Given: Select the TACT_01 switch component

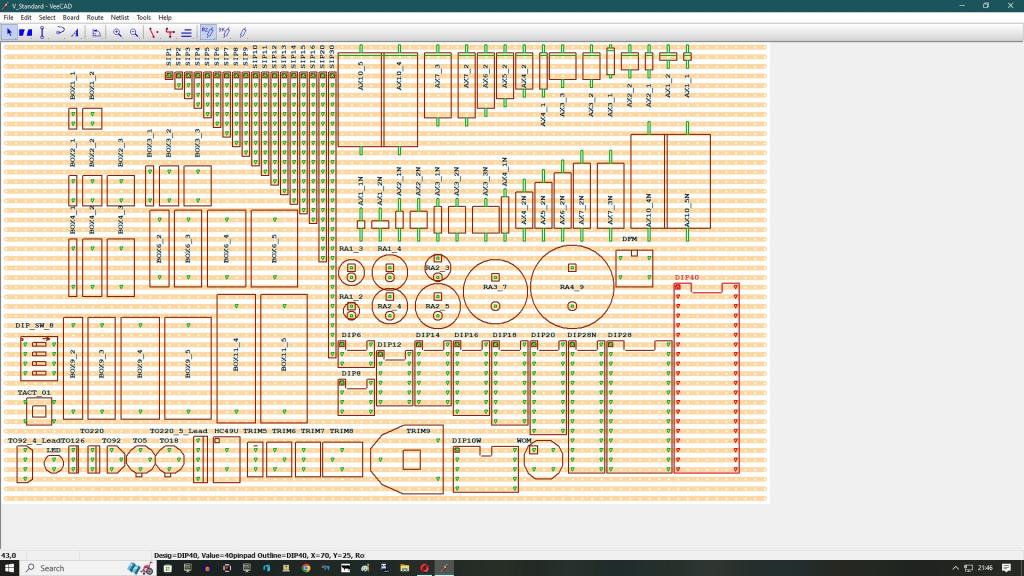Looking at the screenshot, I should click(38, 410).
